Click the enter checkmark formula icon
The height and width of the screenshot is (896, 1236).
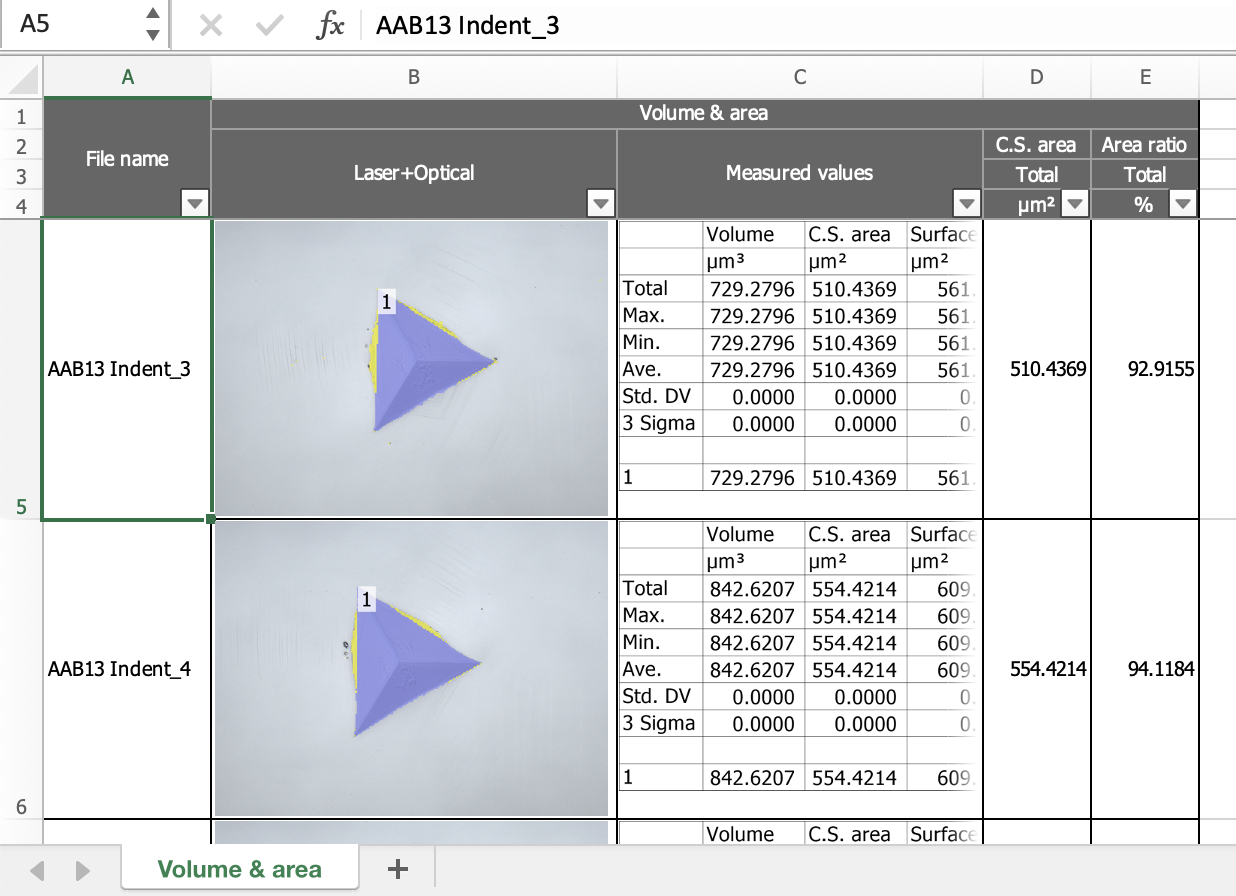pyautogui.click(x=269, y=26)
